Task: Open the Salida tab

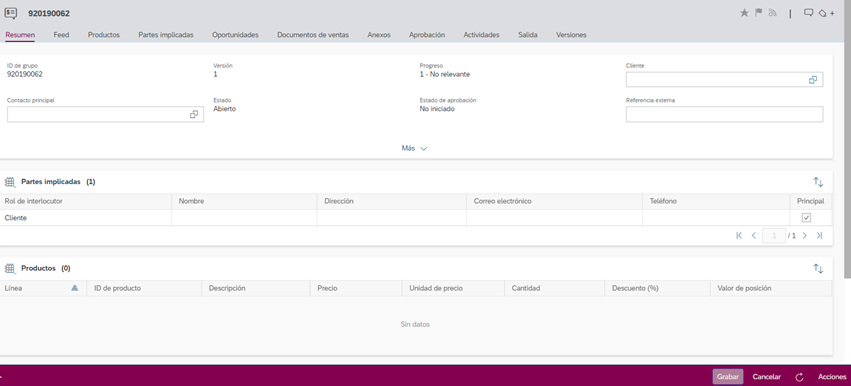Action: [528, 35]
